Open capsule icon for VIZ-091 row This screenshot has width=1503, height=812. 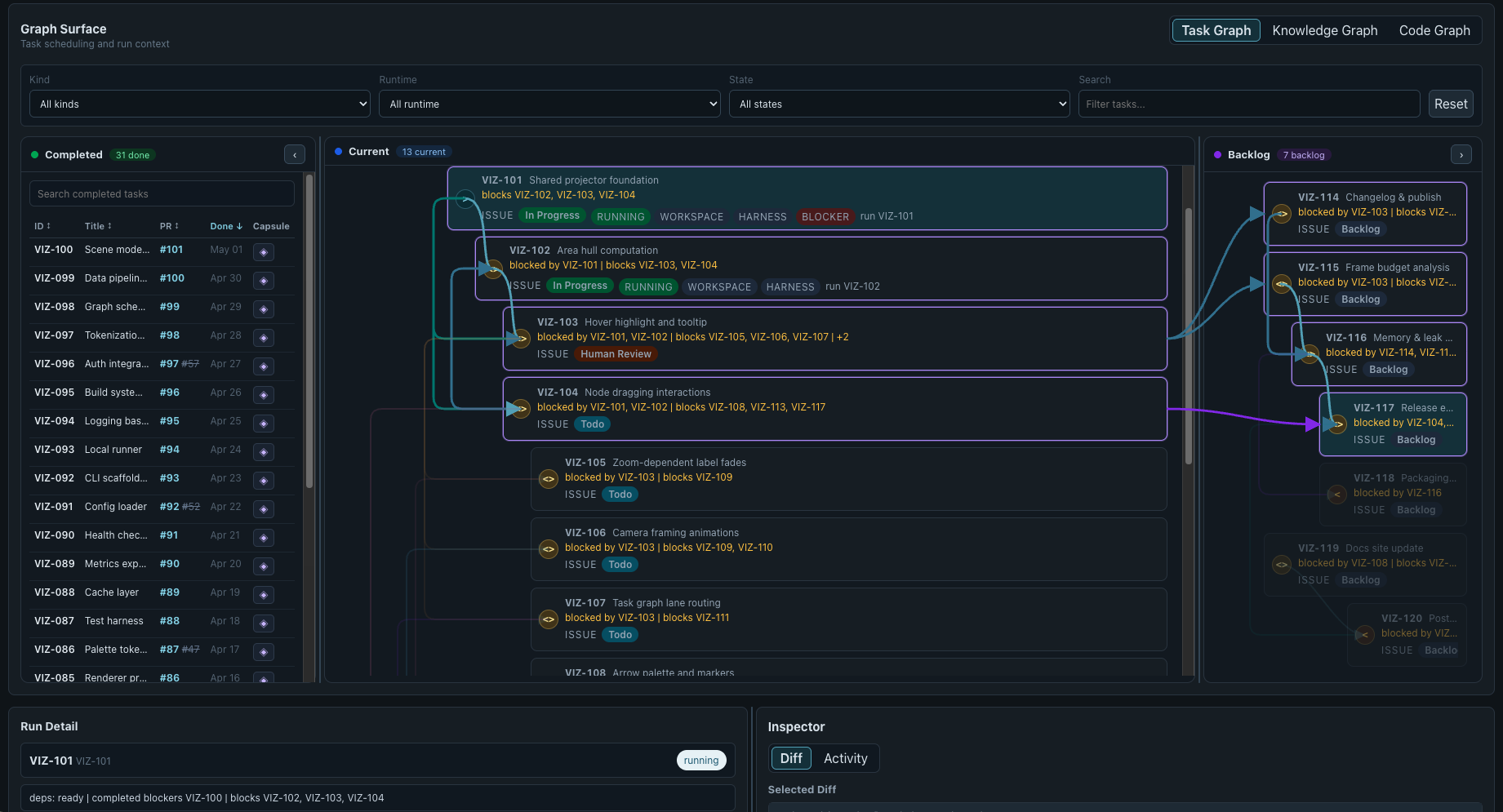point(264,509)
